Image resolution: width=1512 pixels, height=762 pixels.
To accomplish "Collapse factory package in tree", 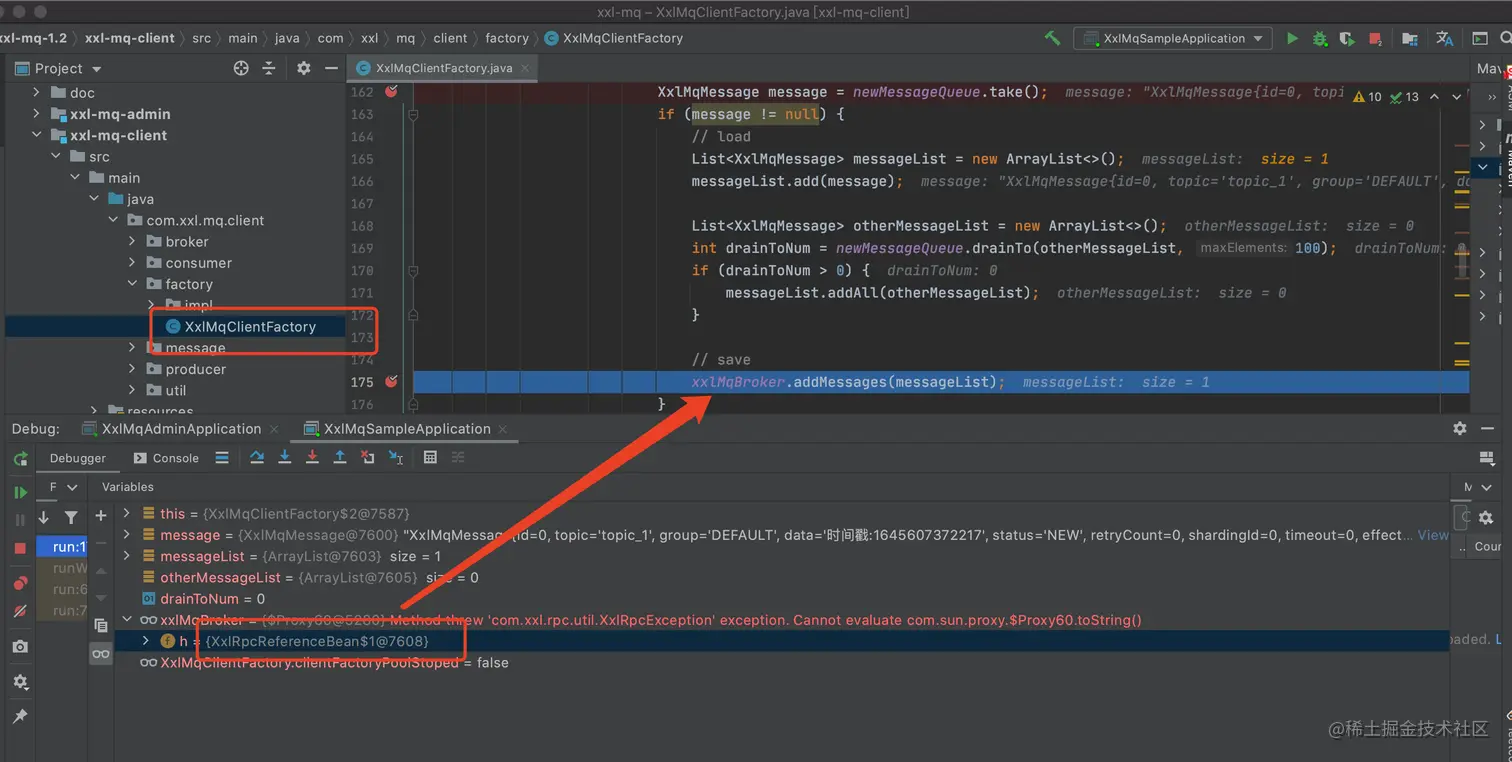I will (132, 284).
